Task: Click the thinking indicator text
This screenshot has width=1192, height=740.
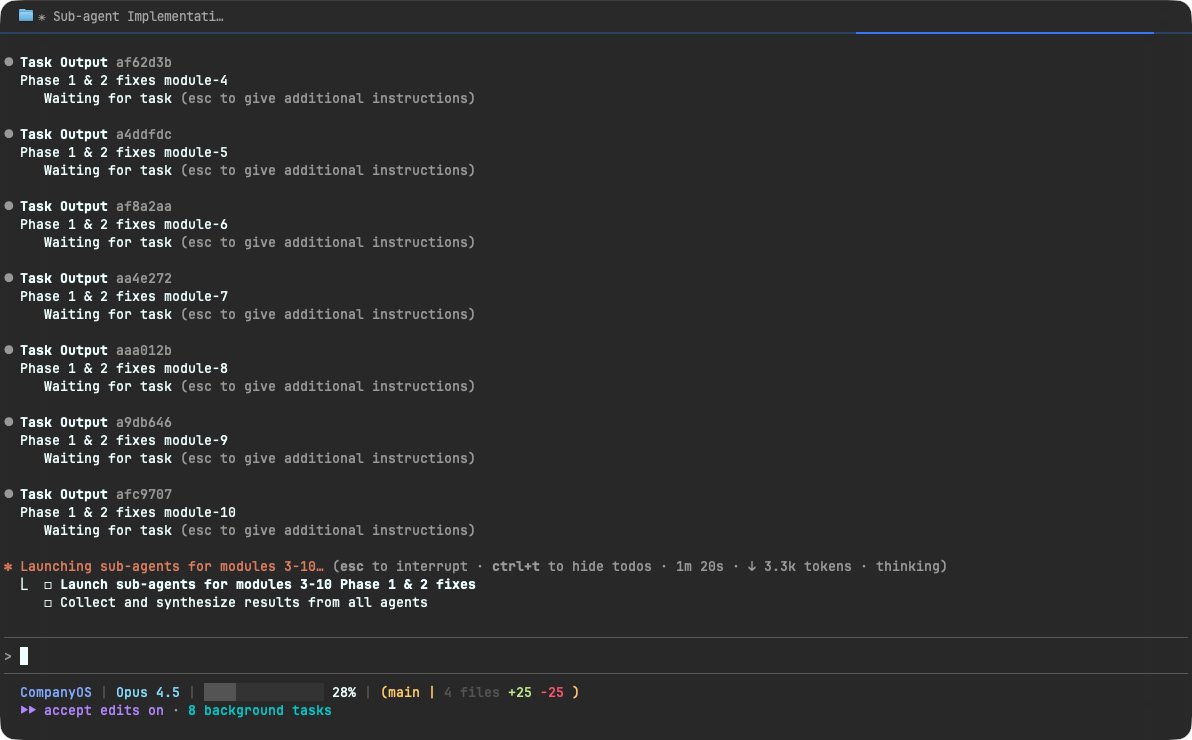Action: pos(908,566)
